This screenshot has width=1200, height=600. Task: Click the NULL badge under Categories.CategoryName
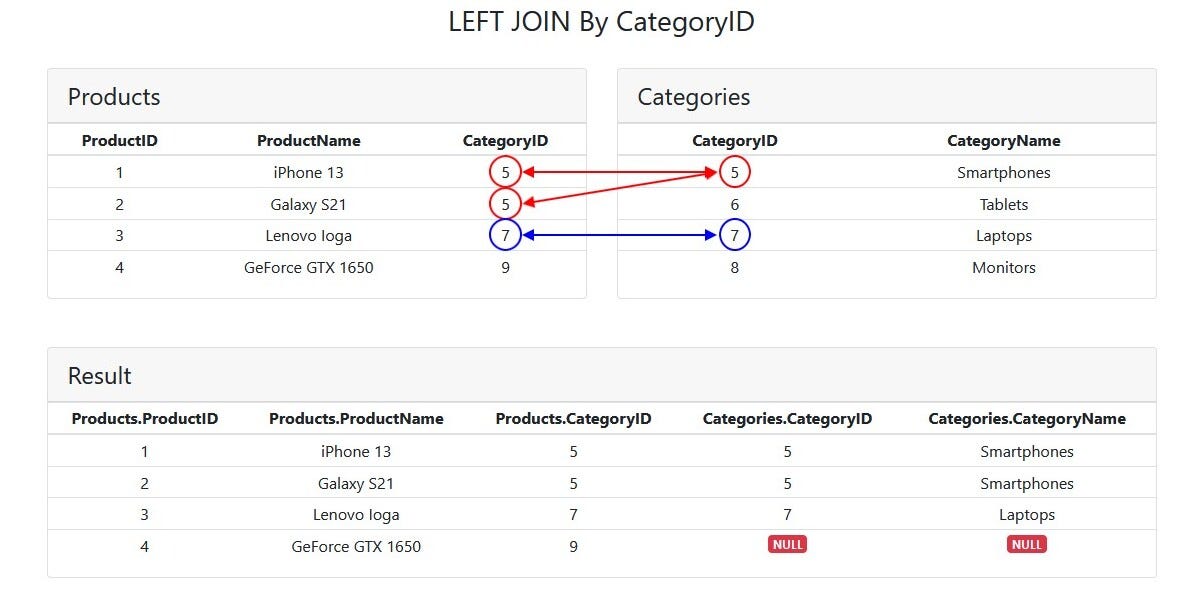(1027, 545)
